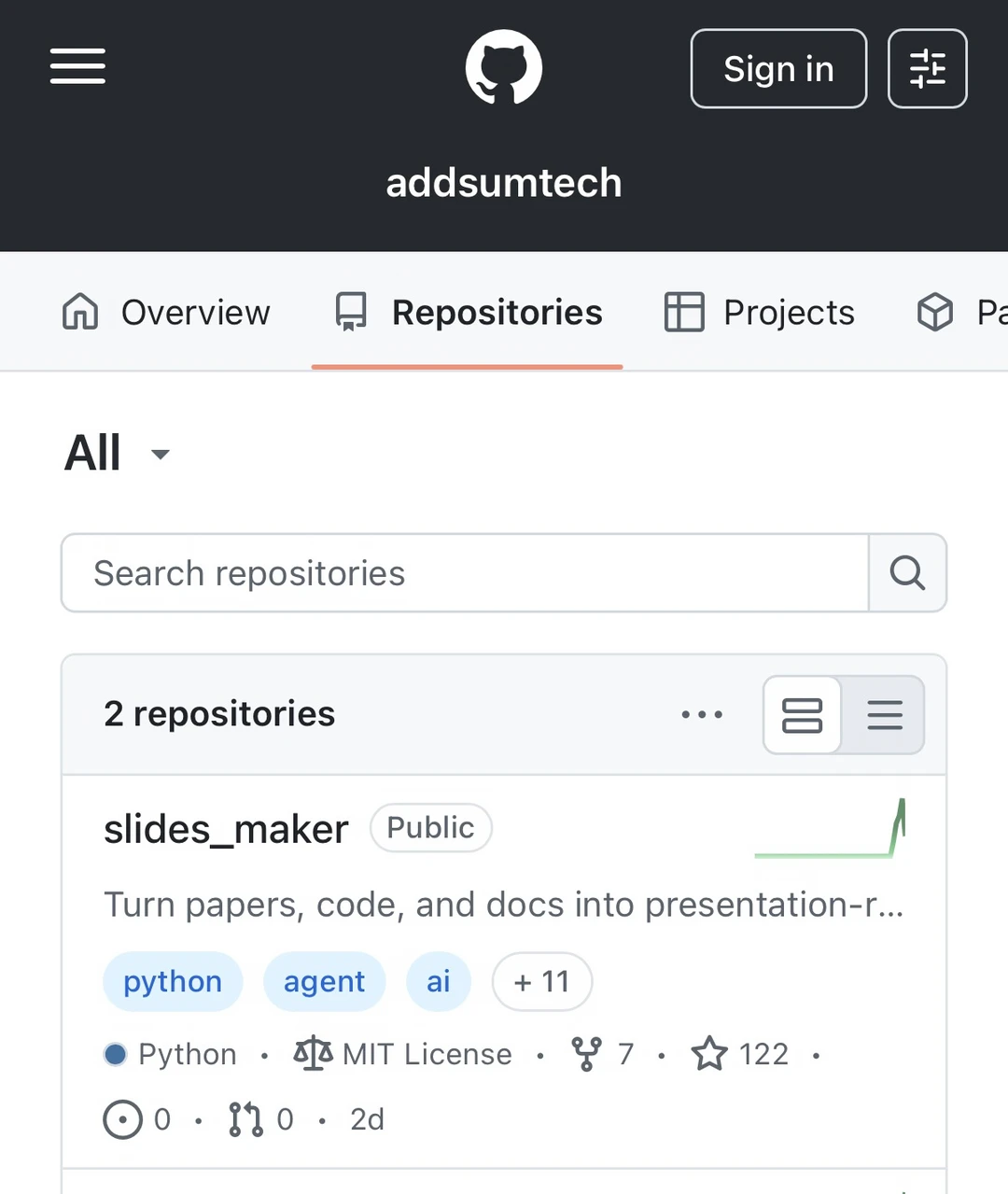Open slides_maker issues count
The width and height of the screenshot is (1008, 1194).
(137, 1119)
